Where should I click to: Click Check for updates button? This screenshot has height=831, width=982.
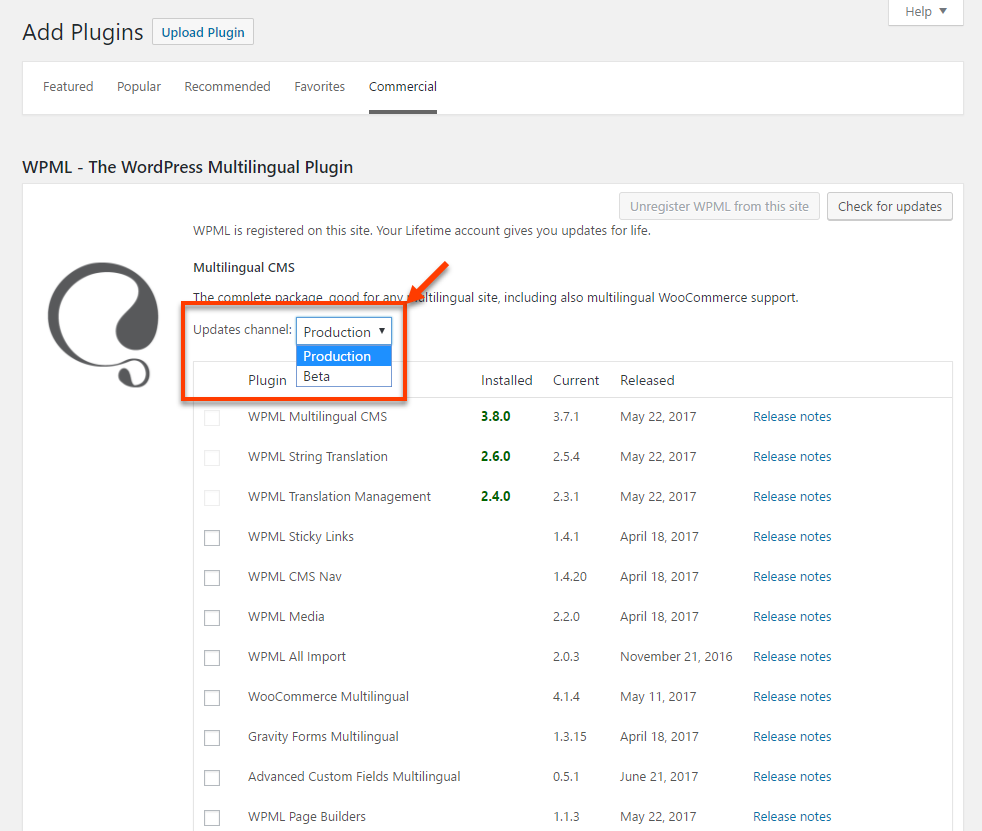890,207
